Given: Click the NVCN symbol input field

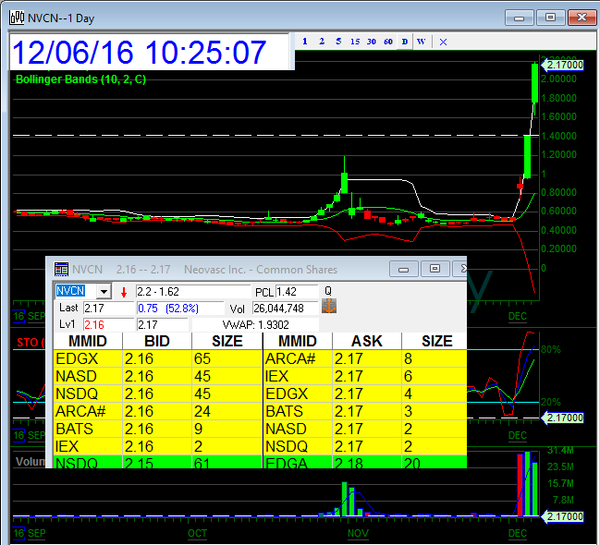Looking at the screenshot, I should click(x=74, y=291).
